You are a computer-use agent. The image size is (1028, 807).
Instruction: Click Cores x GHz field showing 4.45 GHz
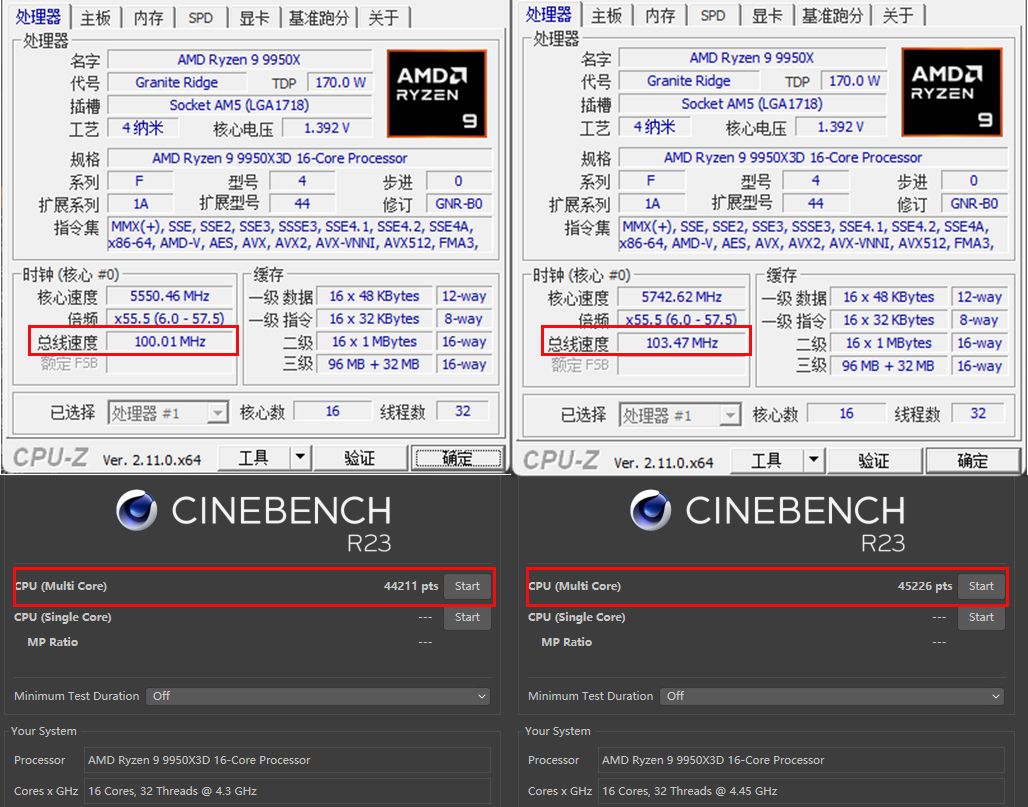pos(801,791)
